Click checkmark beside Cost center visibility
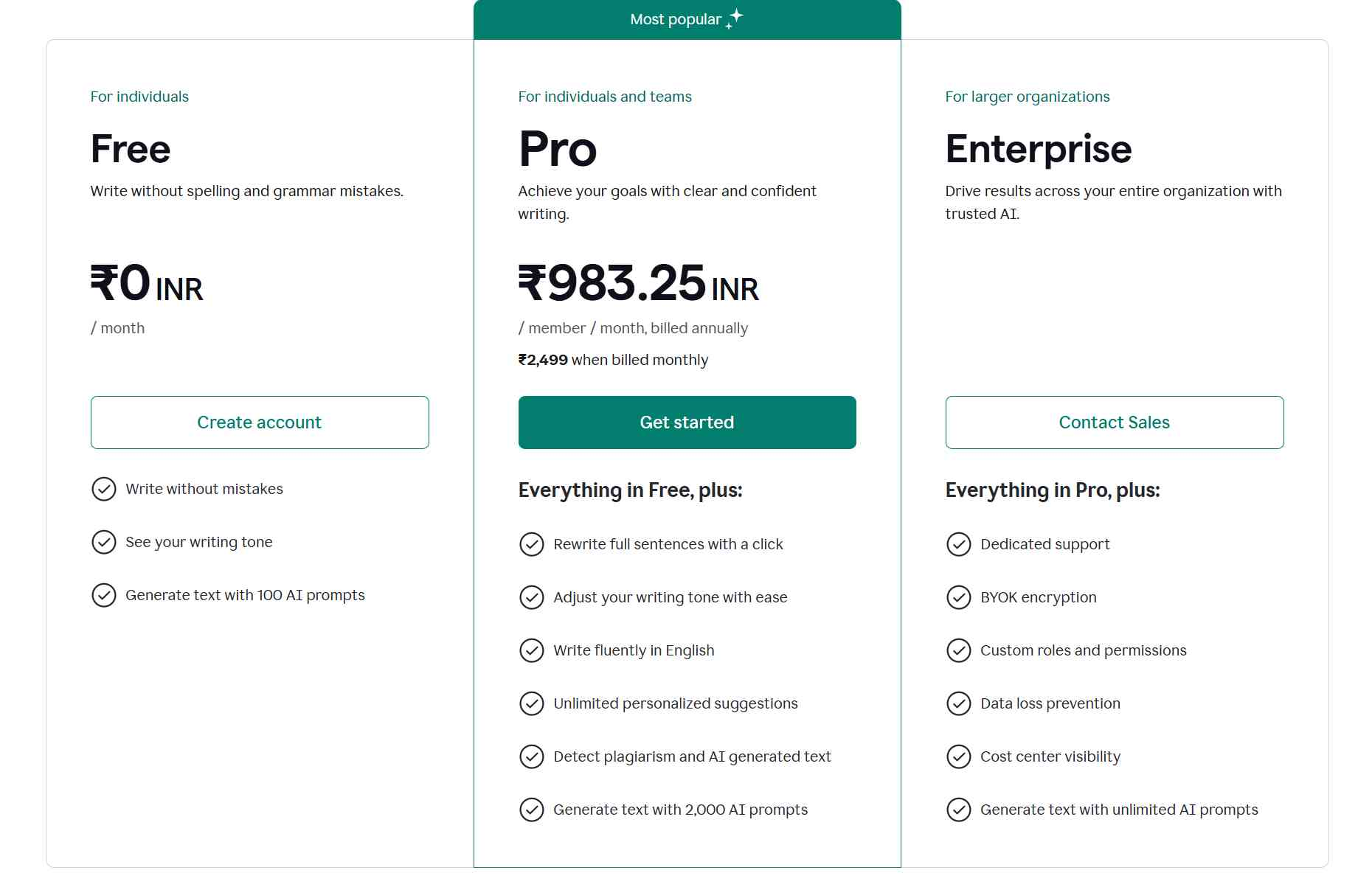1372x887 pixels. (x=959, y=756)
